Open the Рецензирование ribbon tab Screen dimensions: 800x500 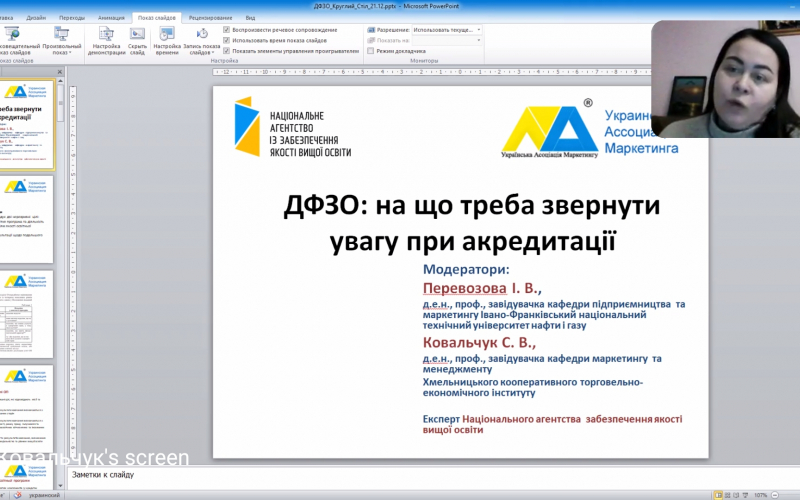click(x=210, y=18)
